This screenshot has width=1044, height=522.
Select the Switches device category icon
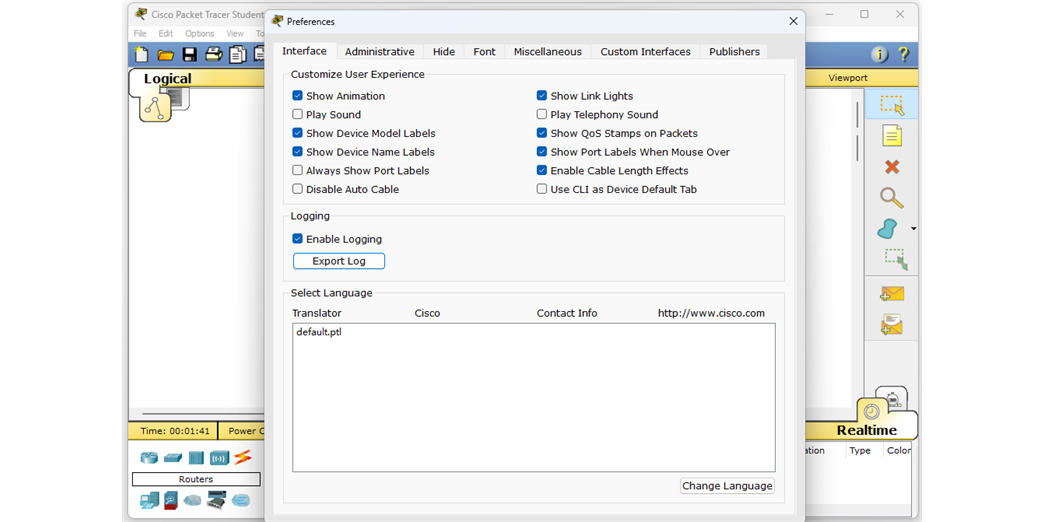172,458
